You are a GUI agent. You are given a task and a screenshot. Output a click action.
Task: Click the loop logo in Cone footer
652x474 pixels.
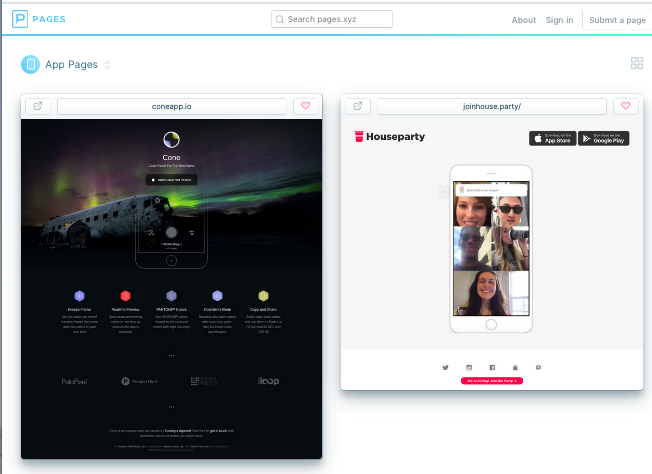268,381
